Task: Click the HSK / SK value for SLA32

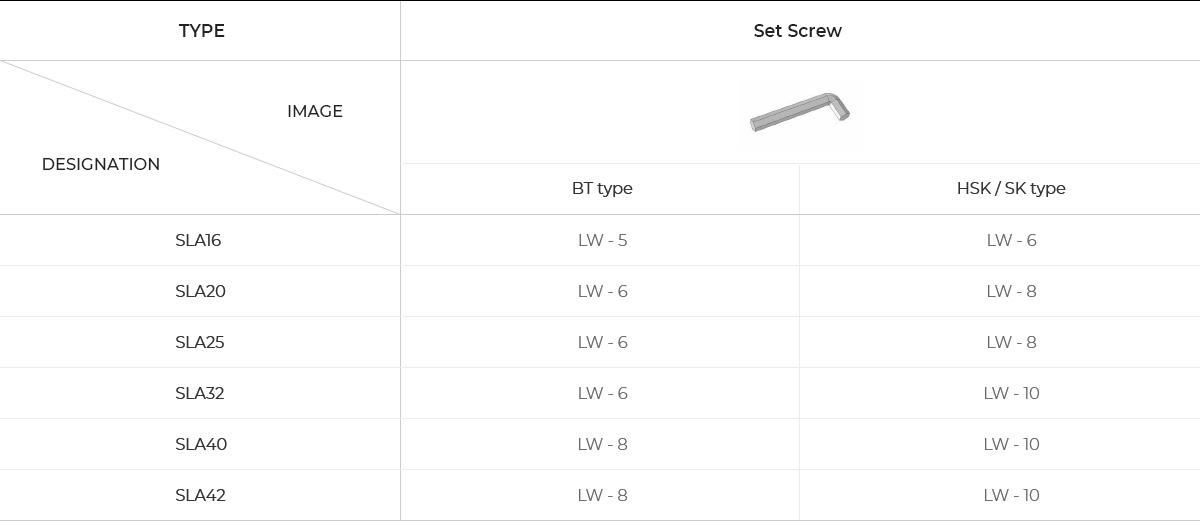Action: [x=1011, y=393]
